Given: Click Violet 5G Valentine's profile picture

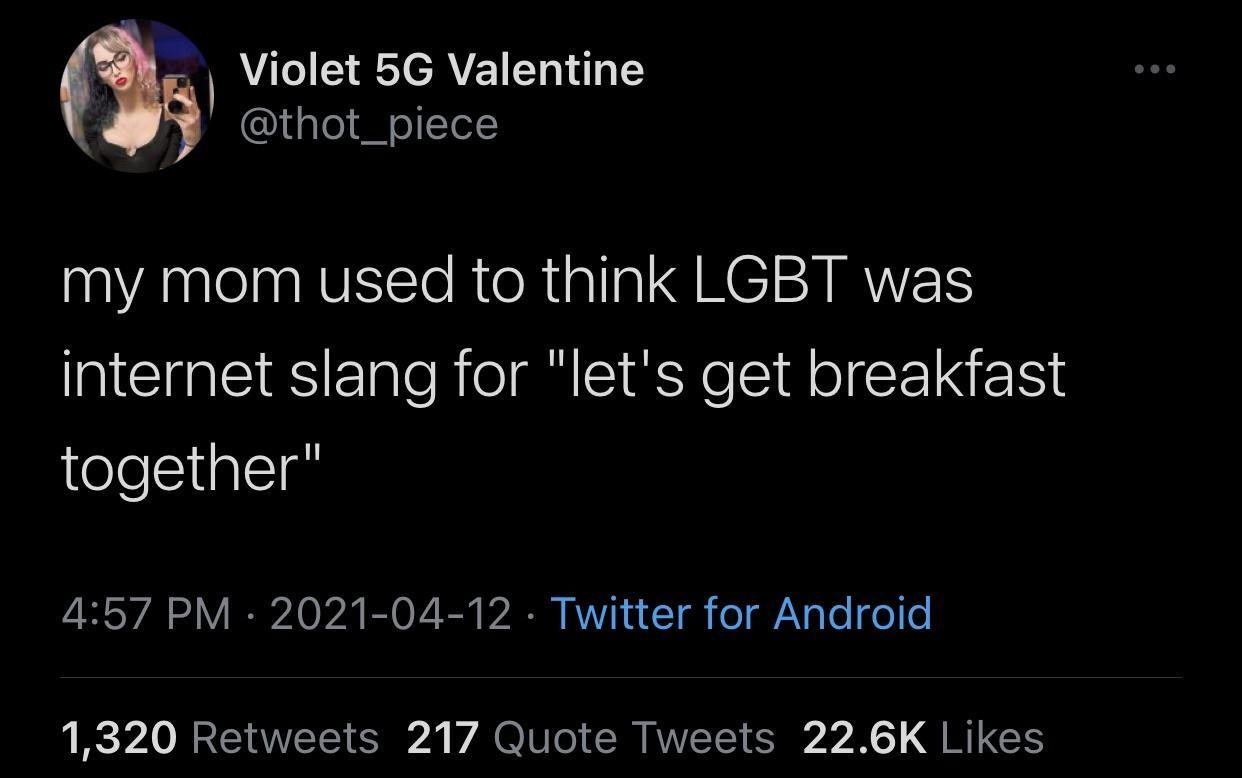Looking at the screenshot, I should coord(137,96).
